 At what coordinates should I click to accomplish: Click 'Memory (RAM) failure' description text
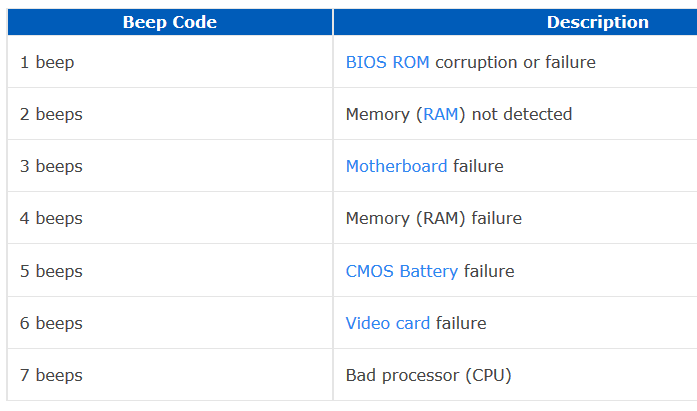(x=434, y=218)
